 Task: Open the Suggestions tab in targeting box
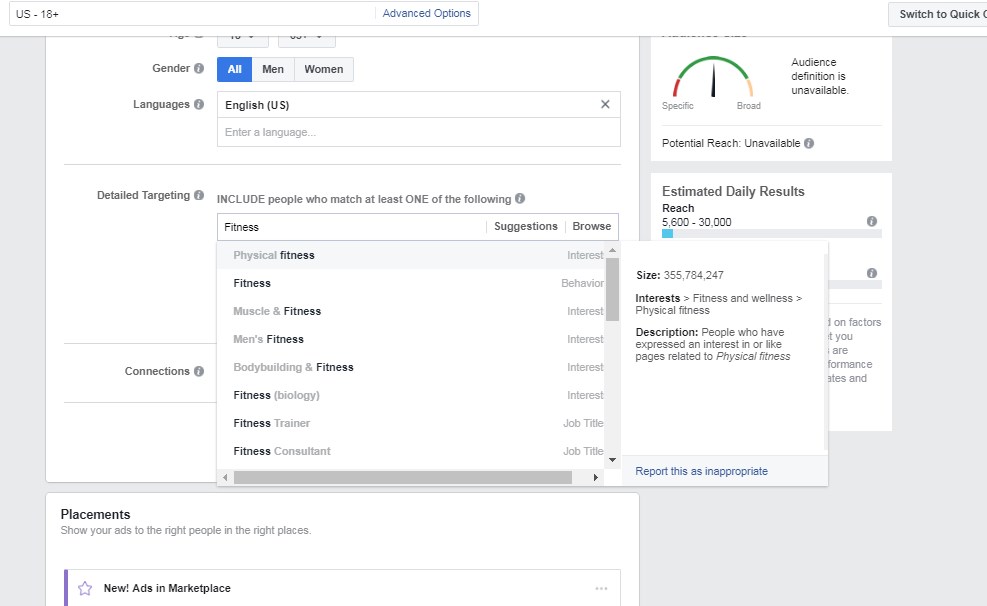tap(526, 227)
